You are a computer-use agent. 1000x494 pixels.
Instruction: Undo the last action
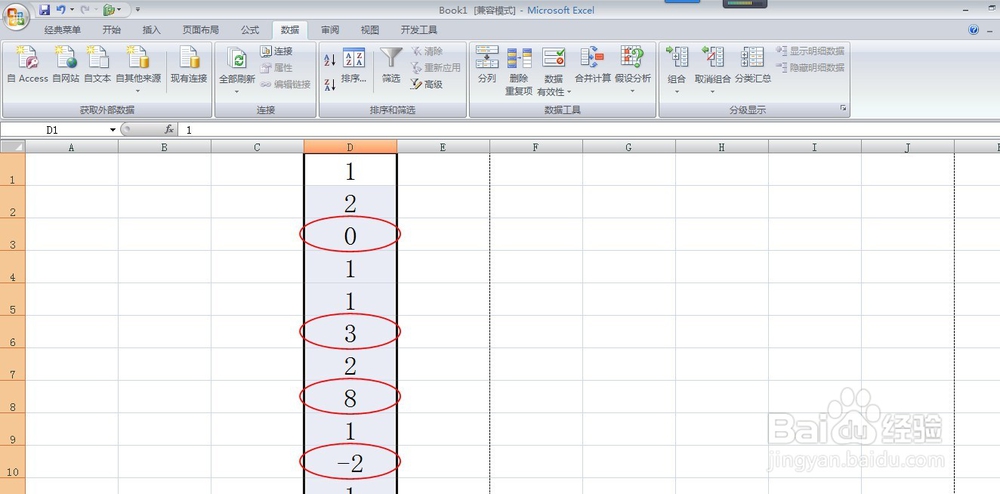click(x=61, y=10)
